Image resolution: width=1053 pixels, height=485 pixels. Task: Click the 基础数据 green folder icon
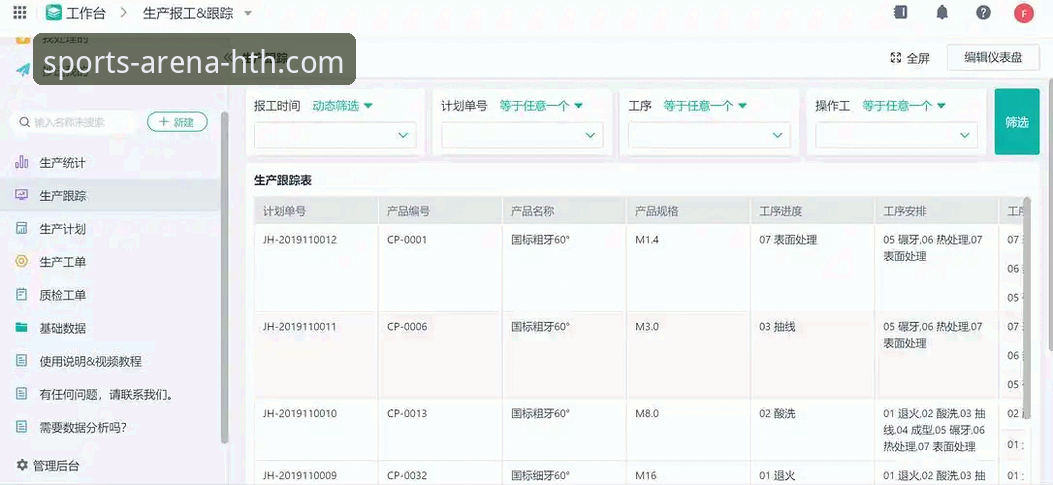point(21,327)
